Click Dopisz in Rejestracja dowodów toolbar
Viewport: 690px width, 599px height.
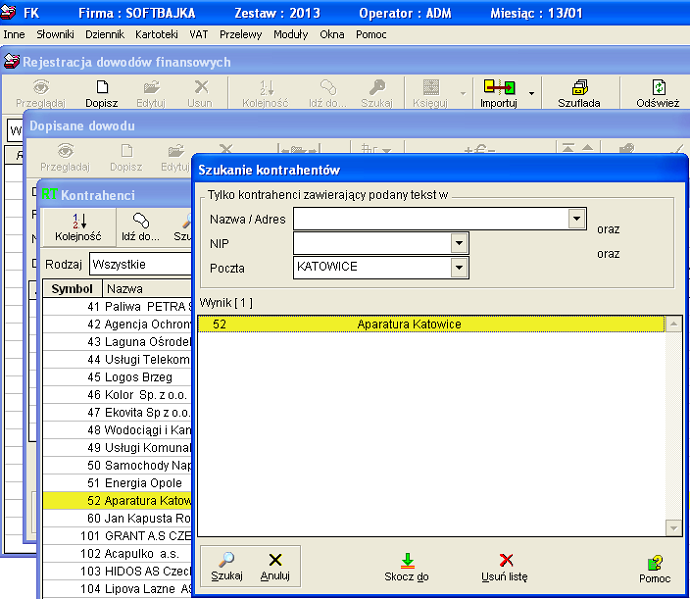click(102, 93)
